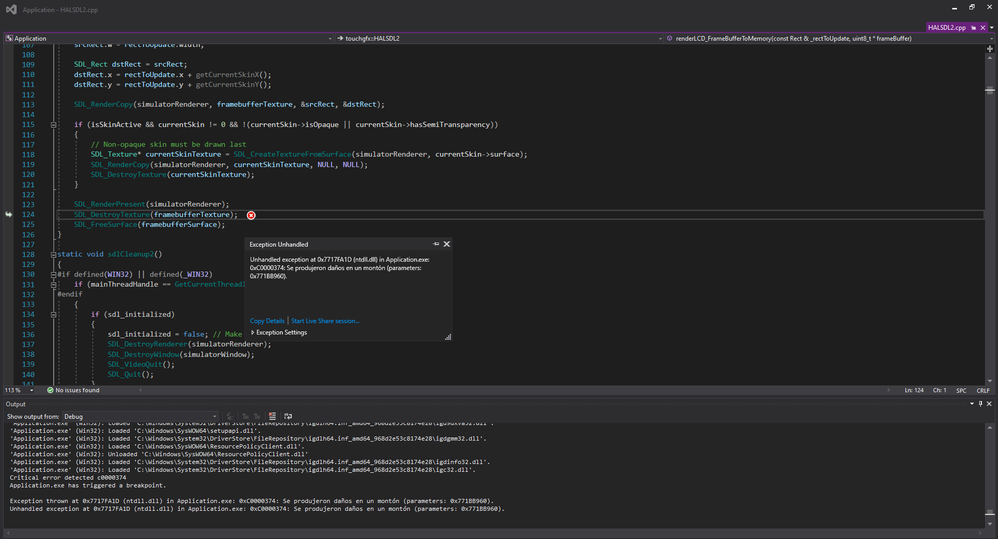Click the Ch: 1 status indicator
This screenshot has height=539, width=998.
pyautogui.click(x=939, y=390)
